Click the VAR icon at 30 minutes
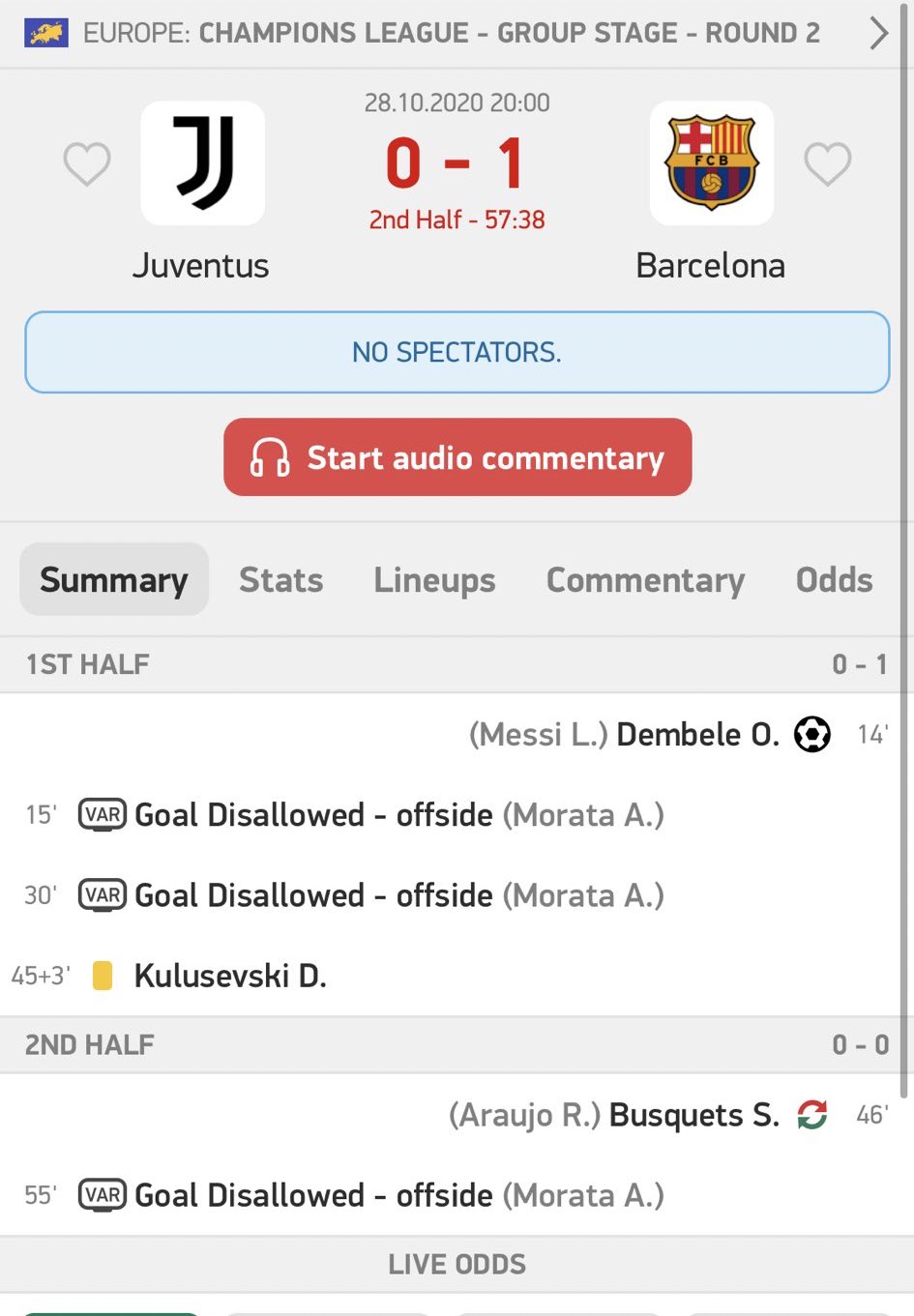The image size is (914, 1316). [102, 895]
